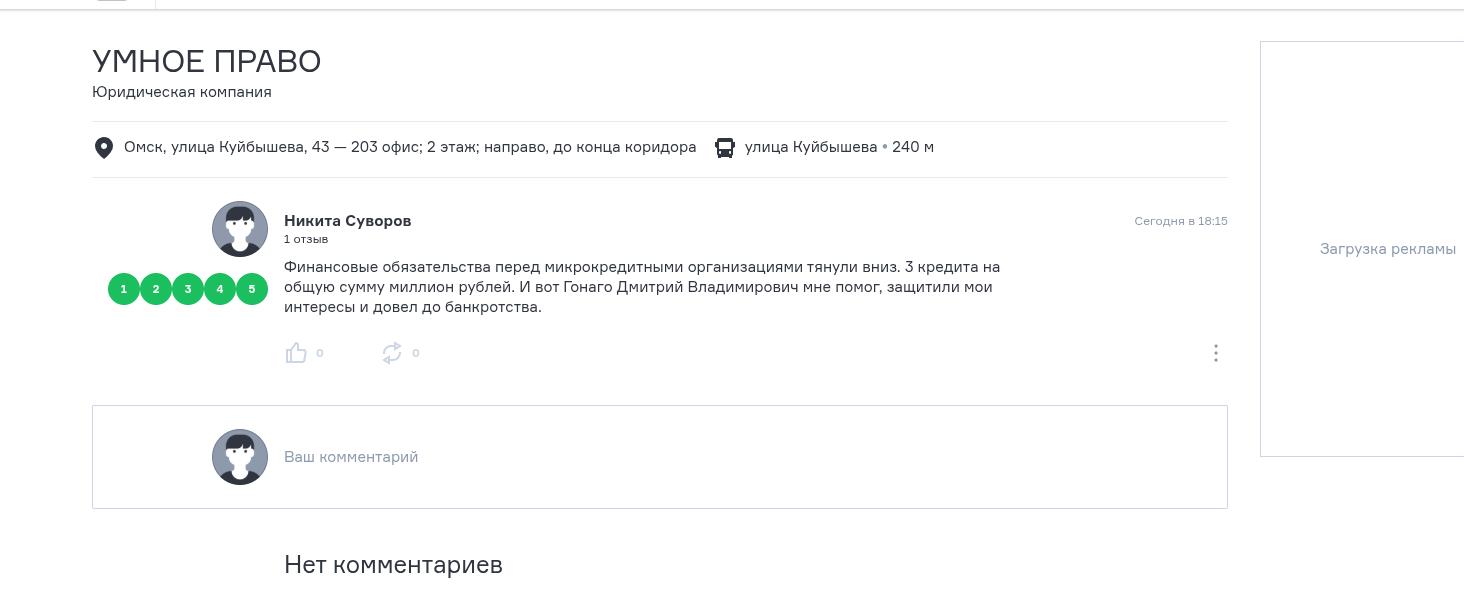Screen dimensions: 1464x594
Task: Click the repost arrows icon
Action: [392, 353]
